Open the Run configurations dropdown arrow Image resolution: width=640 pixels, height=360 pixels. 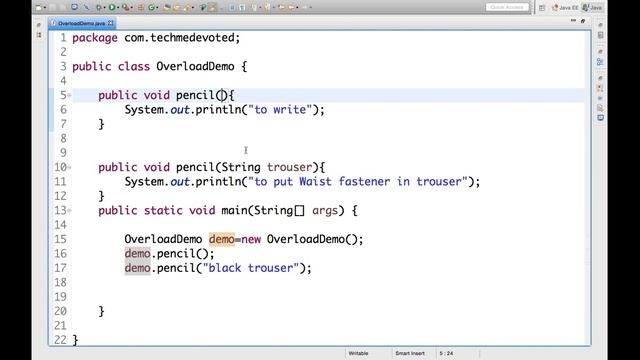click(x=118, y=7)
